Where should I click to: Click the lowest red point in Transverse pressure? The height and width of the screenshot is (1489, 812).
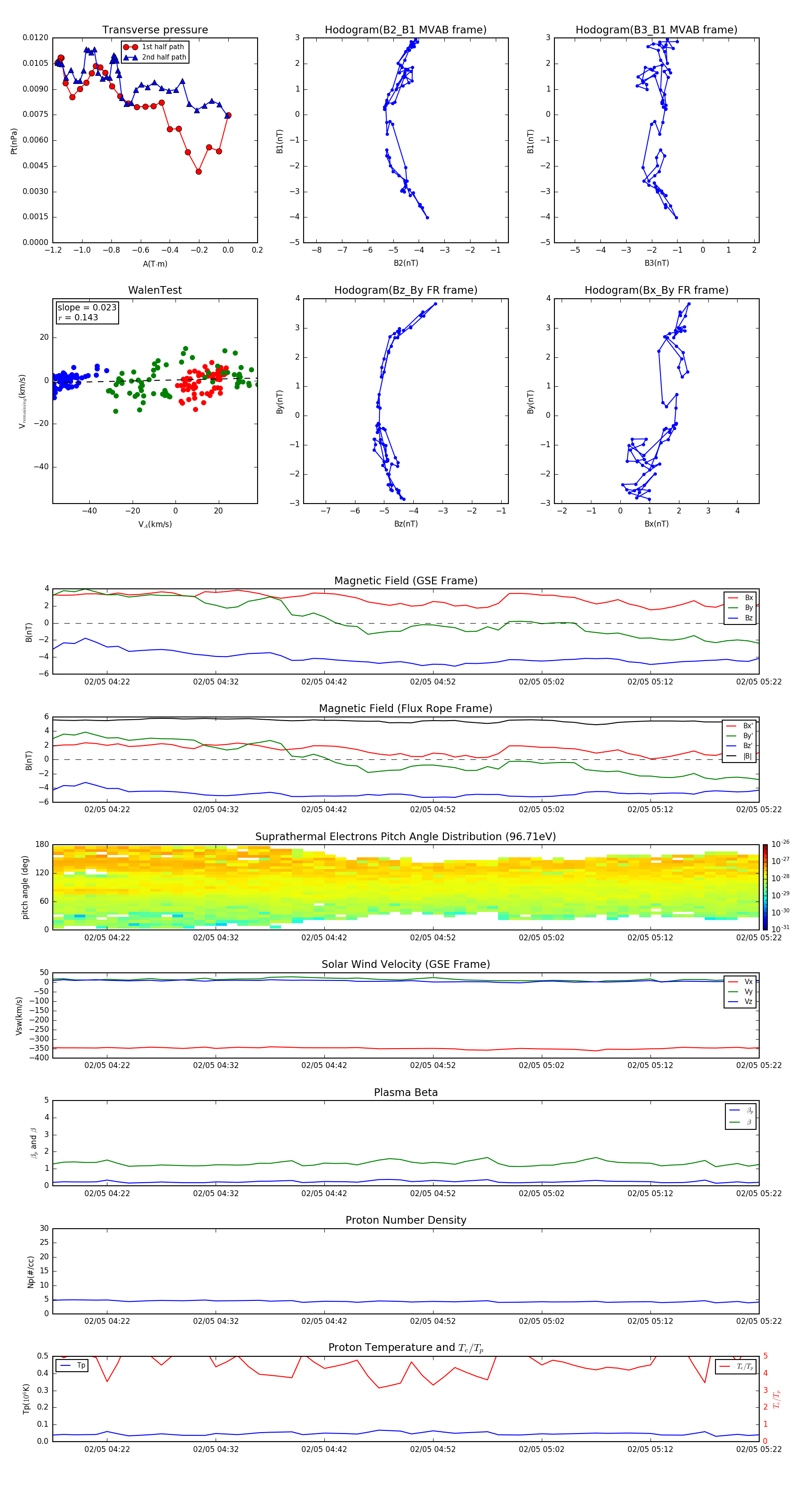point(199,171)
